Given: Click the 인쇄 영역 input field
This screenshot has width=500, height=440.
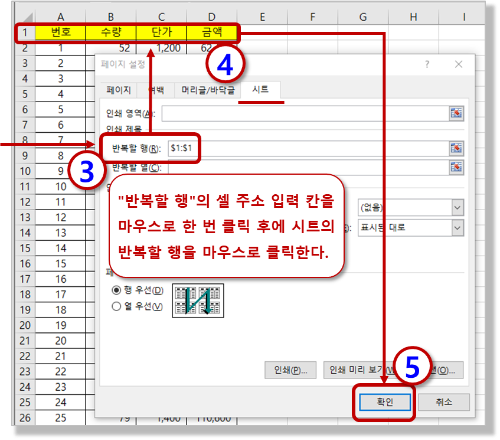Looking at the screenshot, I should tap(305, 114).
